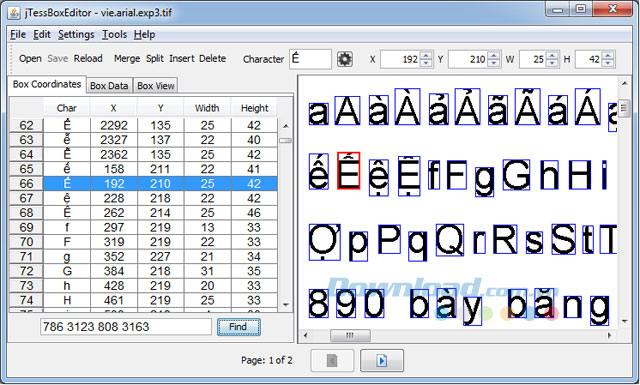Click the image pane scroll right arrow
Viewport: 640px width, 385px height.
click(x=609, y=336)
